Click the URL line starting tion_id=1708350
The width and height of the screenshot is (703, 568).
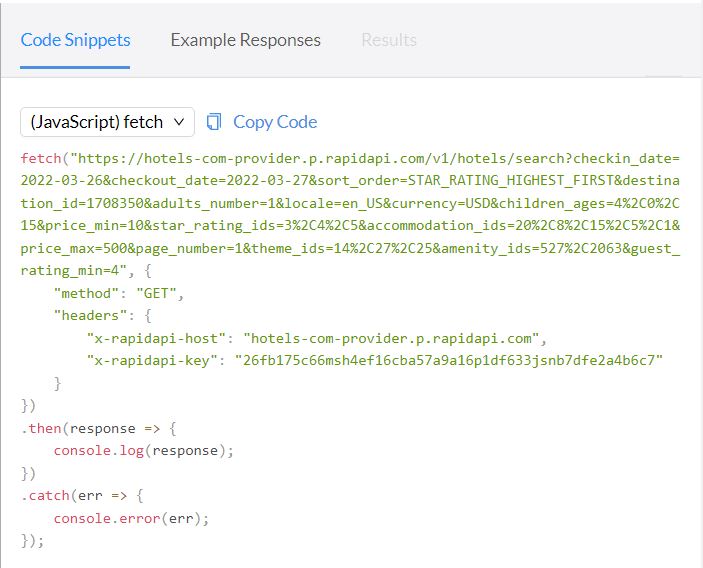(350, 203)
